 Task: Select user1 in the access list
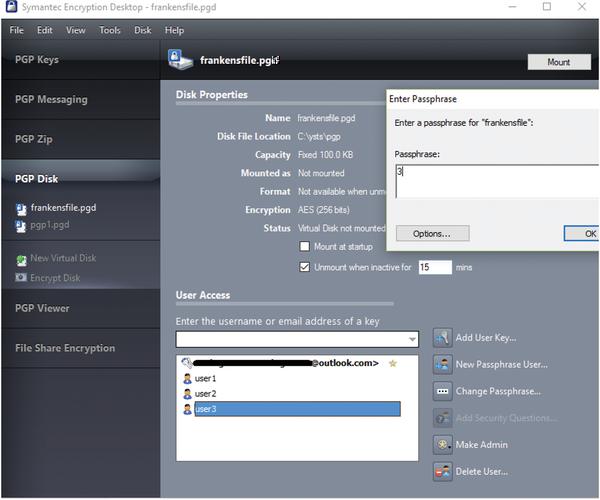point(205,379)
